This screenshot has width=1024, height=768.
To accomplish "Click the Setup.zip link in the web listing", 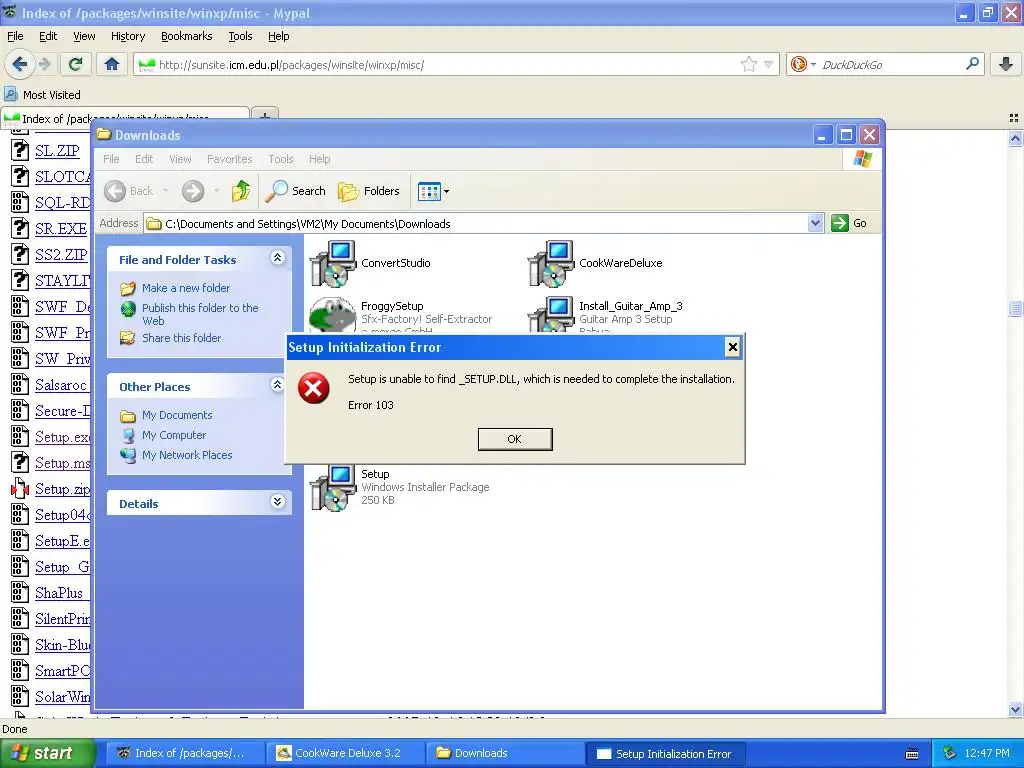I will tap(63, 489).
